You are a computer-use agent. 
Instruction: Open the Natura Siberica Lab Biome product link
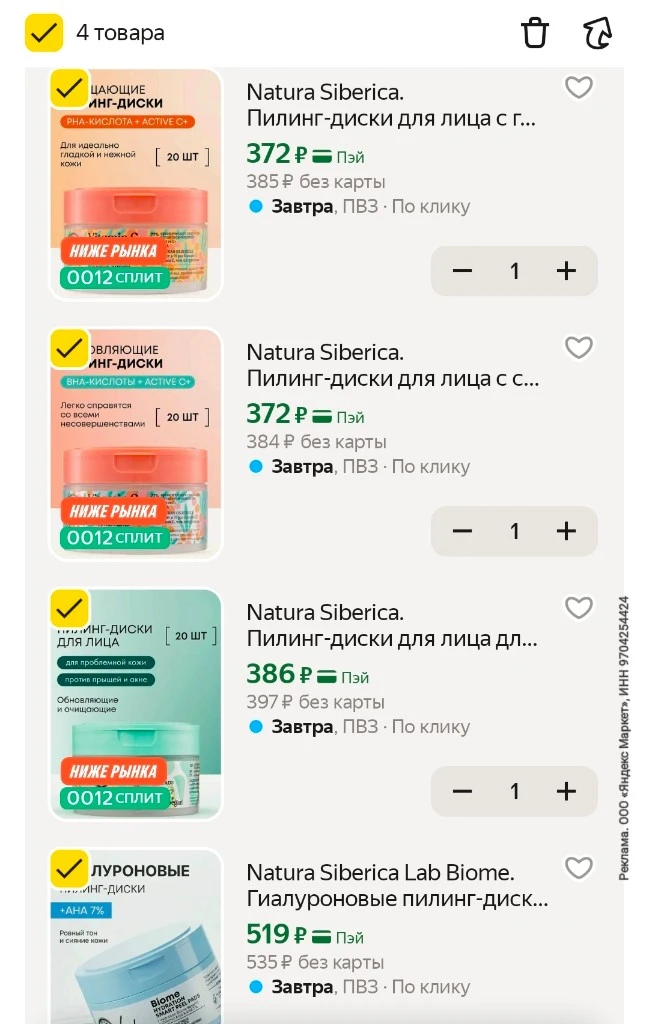pos(398,886)
